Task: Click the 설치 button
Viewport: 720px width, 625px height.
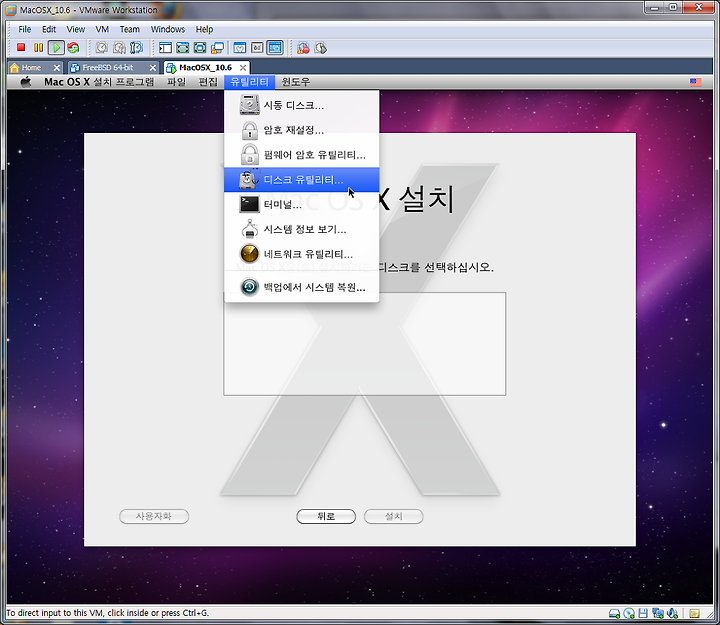Action: (x=394, y=516)
